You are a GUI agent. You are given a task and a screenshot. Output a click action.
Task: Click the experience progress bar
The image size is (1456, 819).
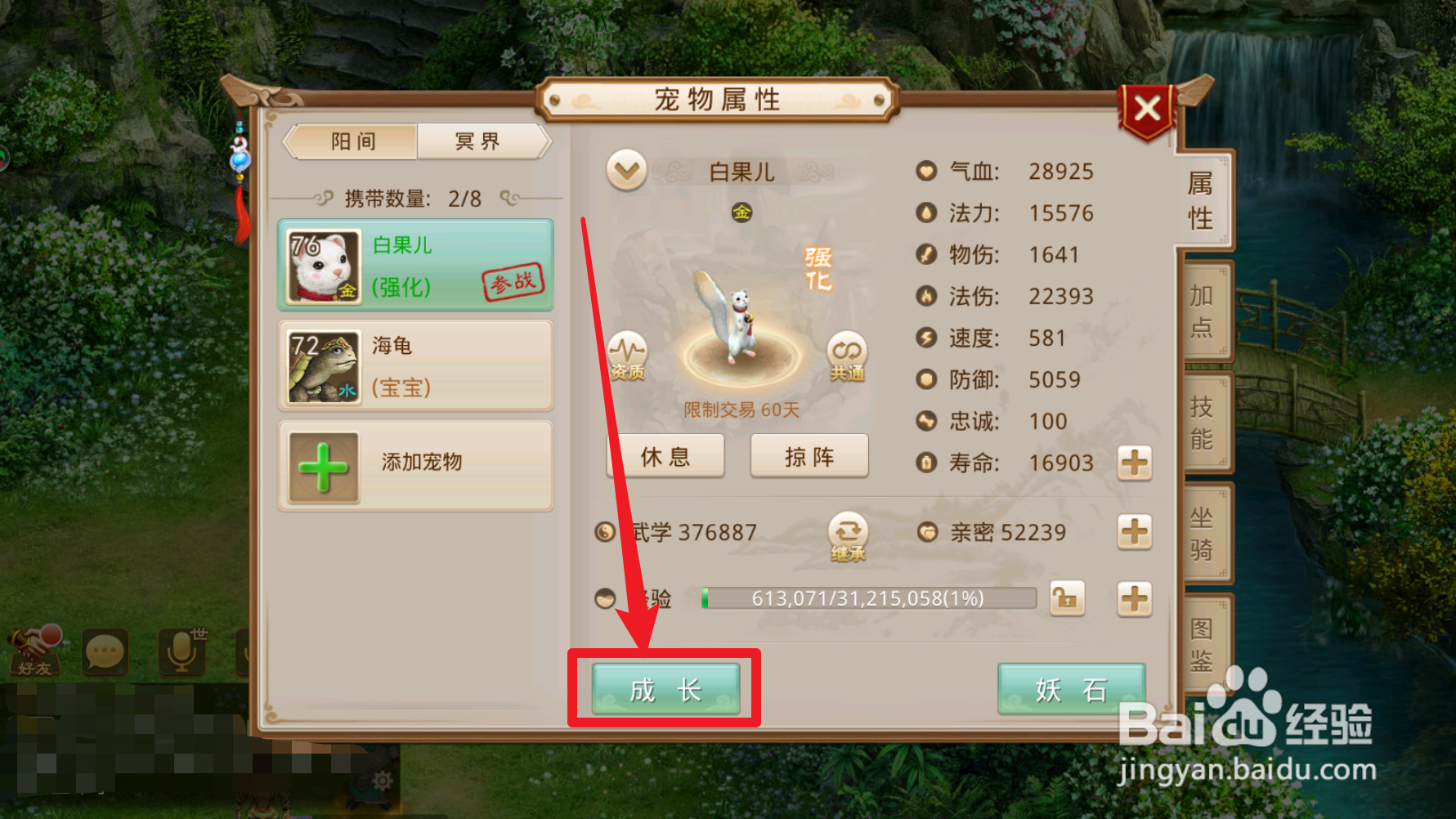pos(868,598)
